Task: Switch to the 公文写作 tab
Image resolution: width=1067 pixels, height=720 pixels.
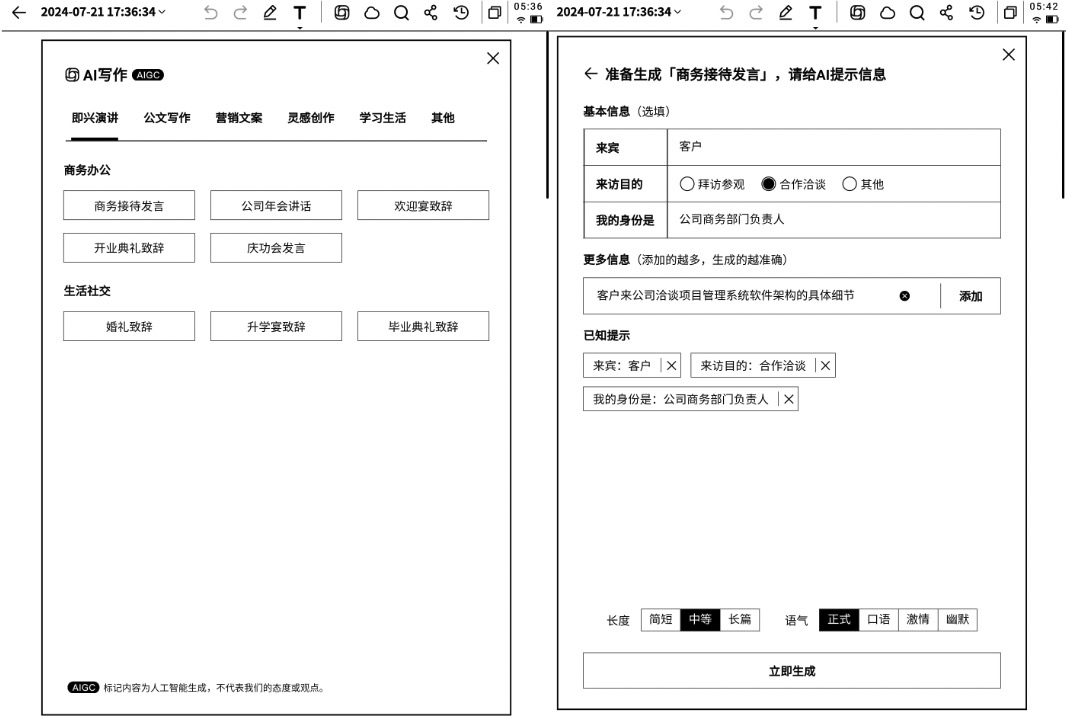Action: 167,118
